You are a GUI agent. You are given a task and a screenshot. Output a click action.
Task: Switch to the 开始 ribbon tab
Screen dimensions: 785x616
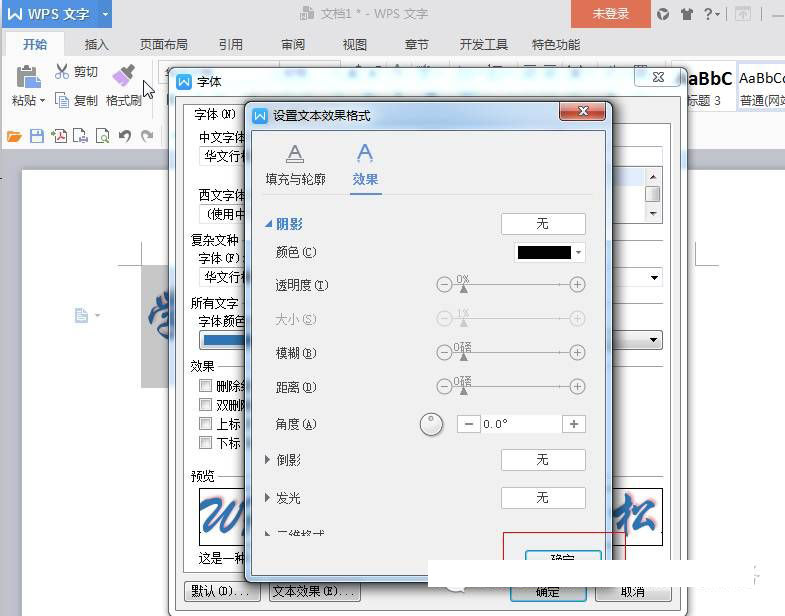point(35,44)
